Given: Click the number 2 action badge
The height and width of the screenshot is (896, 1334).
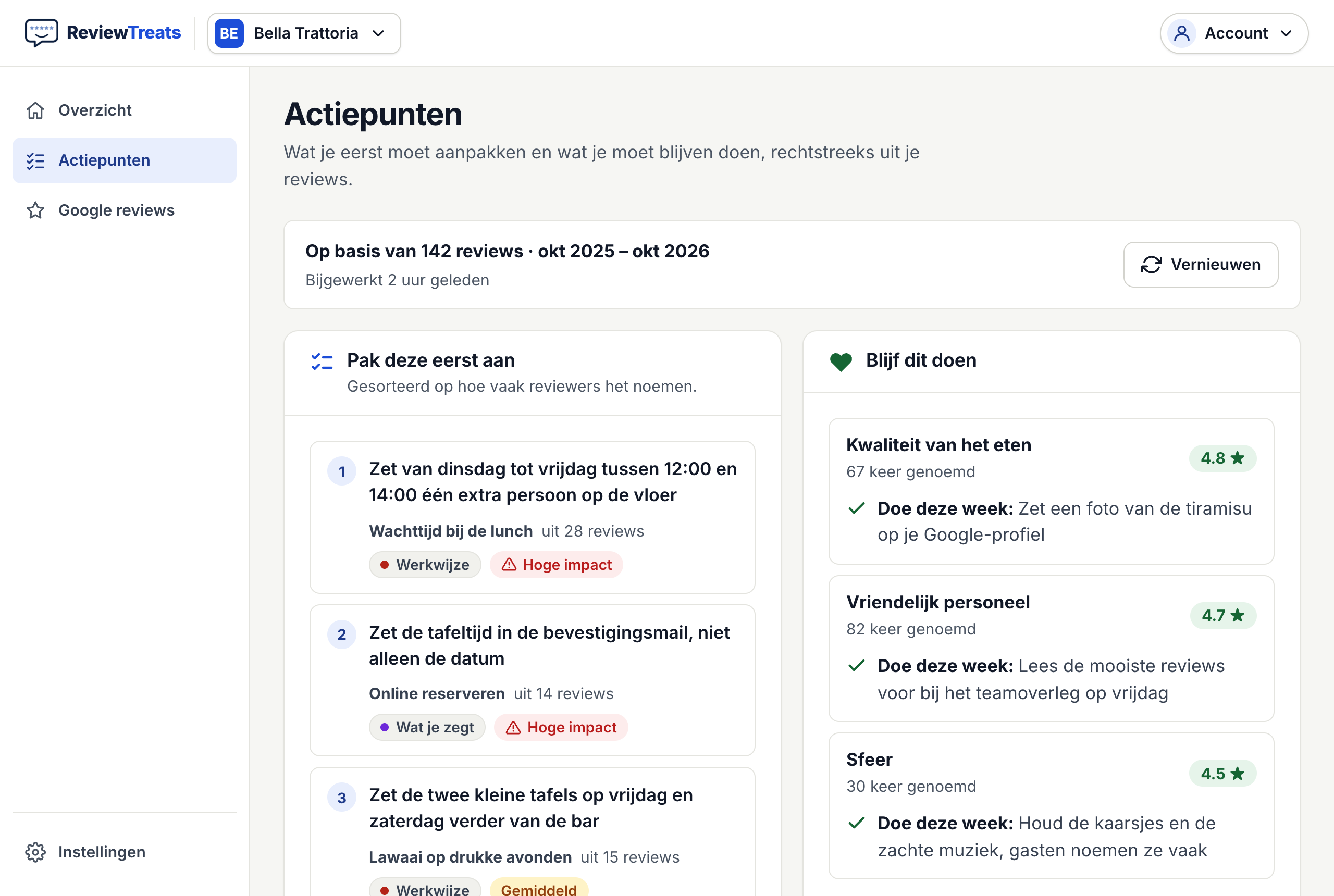Looking at the screenshot, I should coord(342,634).
